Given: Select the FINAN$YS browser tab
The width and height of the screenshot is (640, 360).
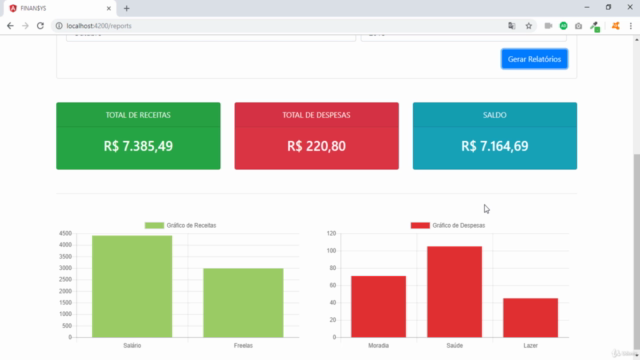Looking at the screenshot, I should 60,8.
